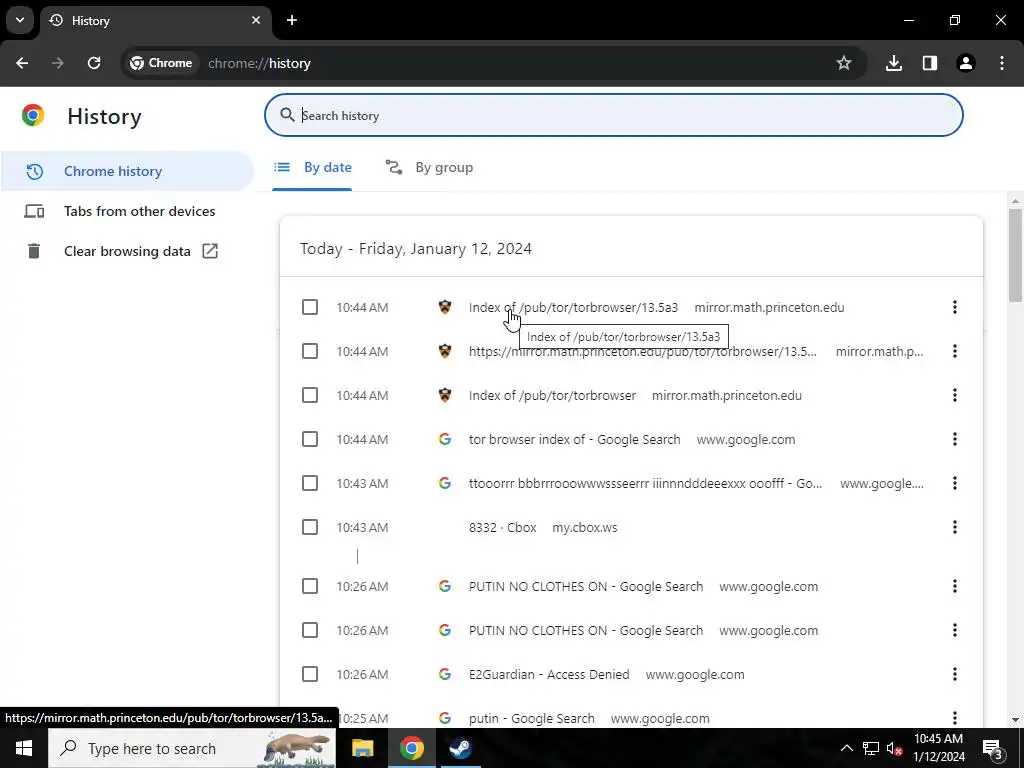Click the Clear browsing data trash icon
Image resolution: width=1024 pixels, height=768 pixels.
34,251
